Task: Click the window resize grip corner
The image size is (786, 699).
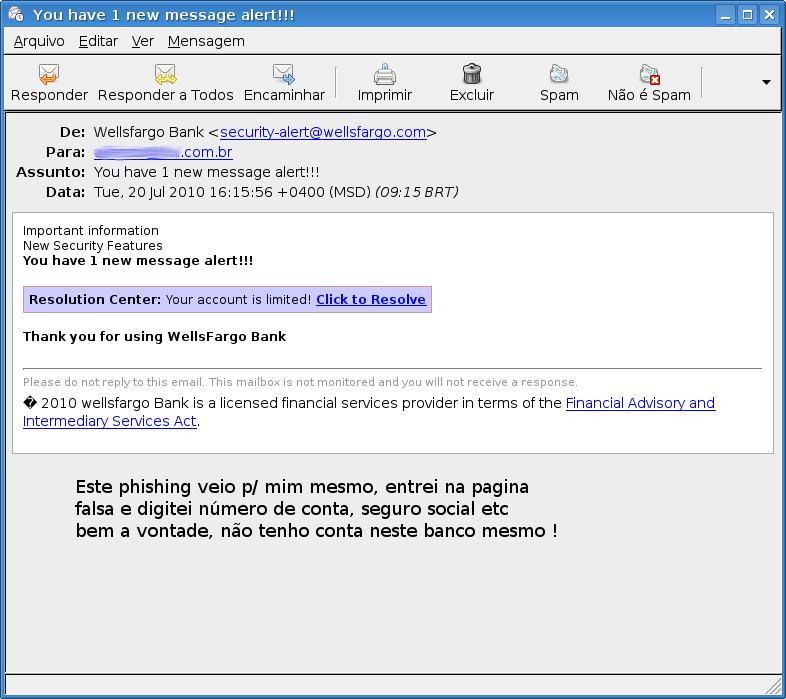Action: (774, 685)
